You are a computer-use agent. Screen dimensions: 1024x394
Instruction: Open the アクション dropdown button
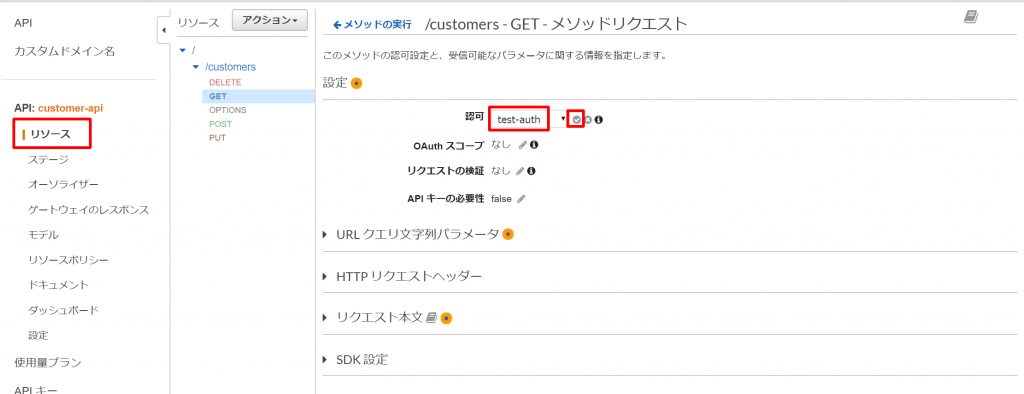pyautogui.click(x=270, y=21)
